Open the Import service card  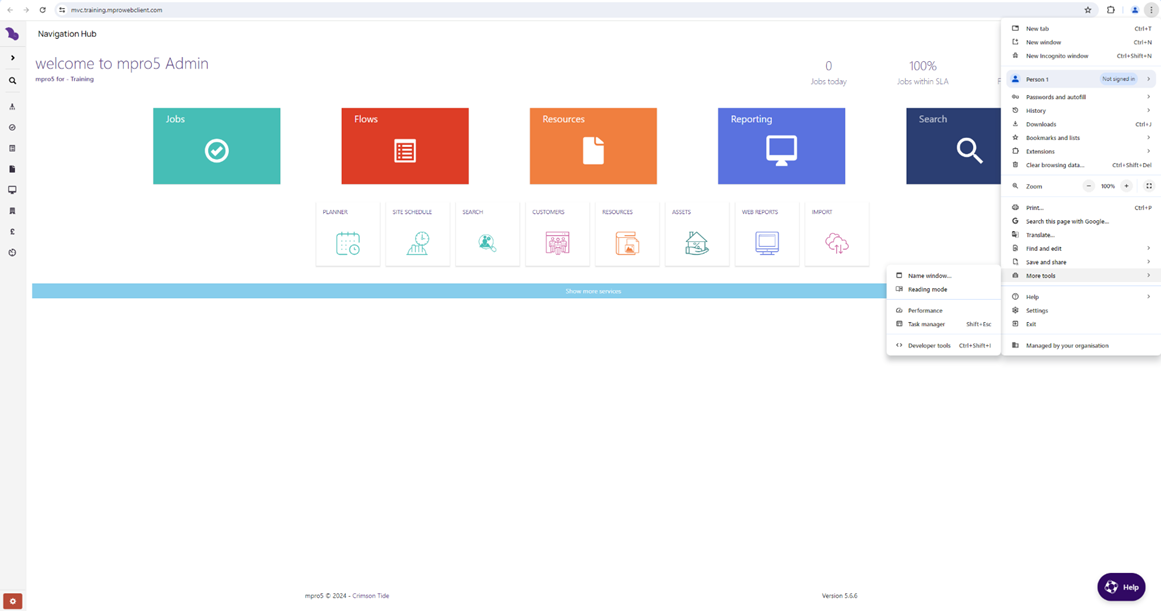click(x=837, y=233)
